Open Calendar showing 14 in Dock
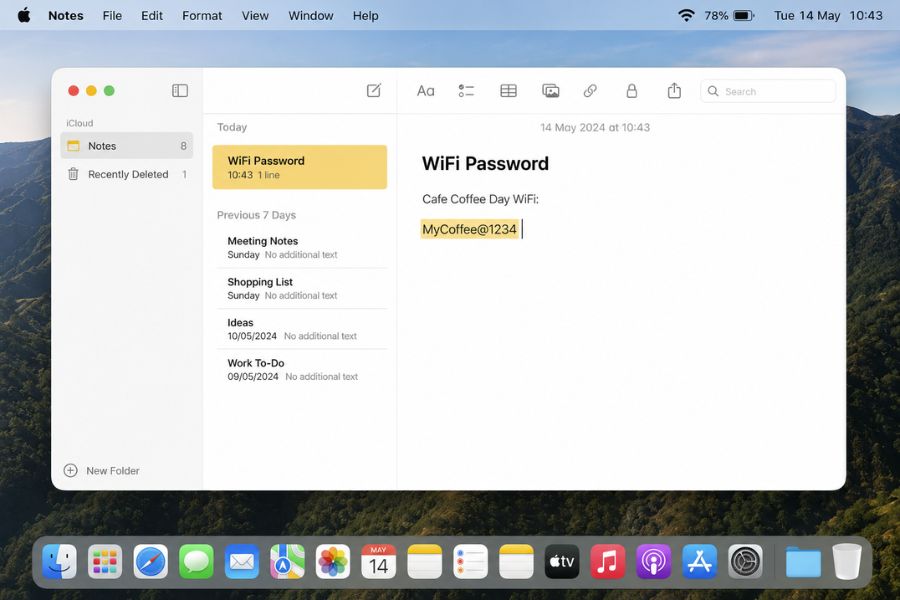This screenshot has height=600, width=900. point(379,562)
